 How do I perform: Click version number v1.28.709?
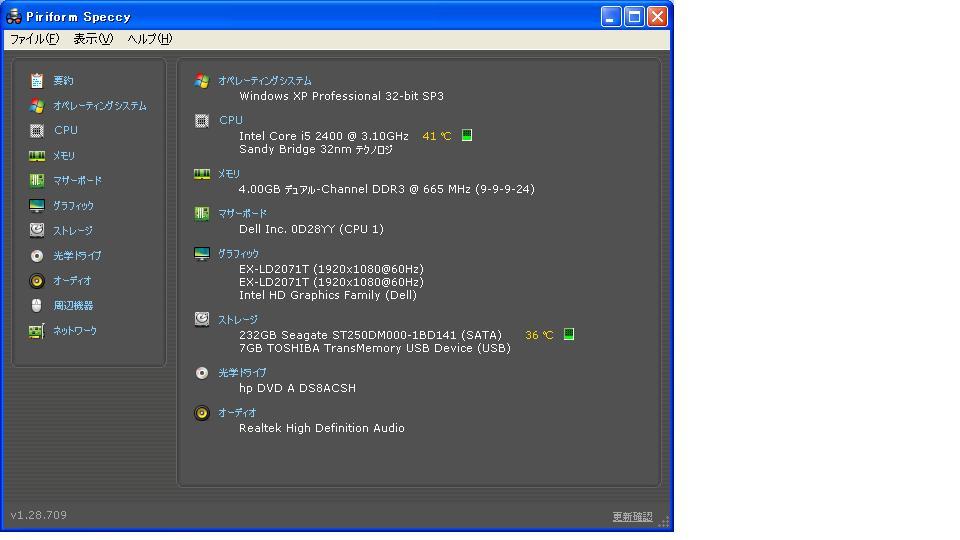click(x=39, y=515)
